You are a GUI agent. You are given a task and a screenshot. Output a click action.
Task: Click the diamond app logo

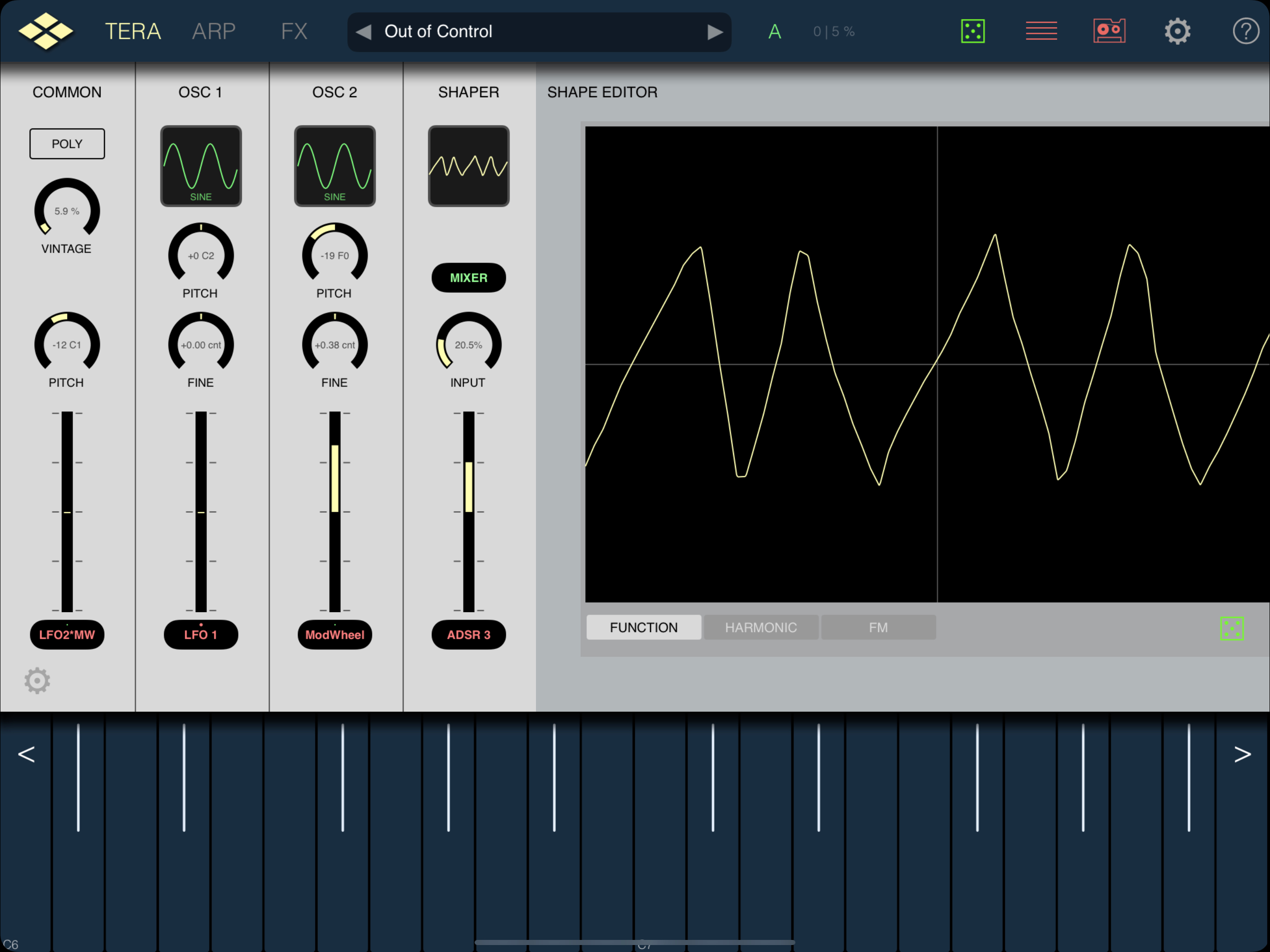coord(46,31)
